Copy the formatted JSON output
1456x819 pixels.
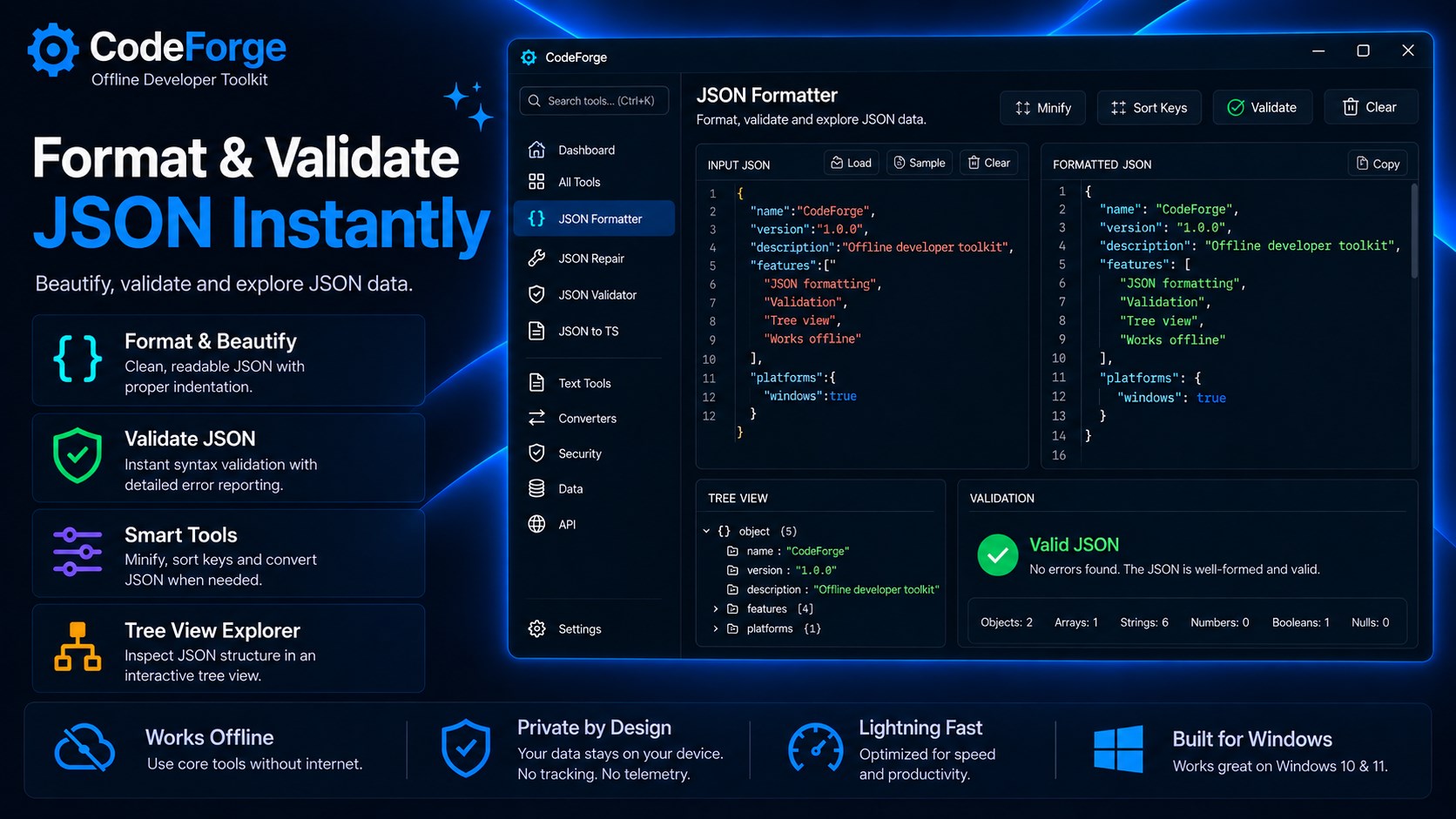tap(1378, 164)
